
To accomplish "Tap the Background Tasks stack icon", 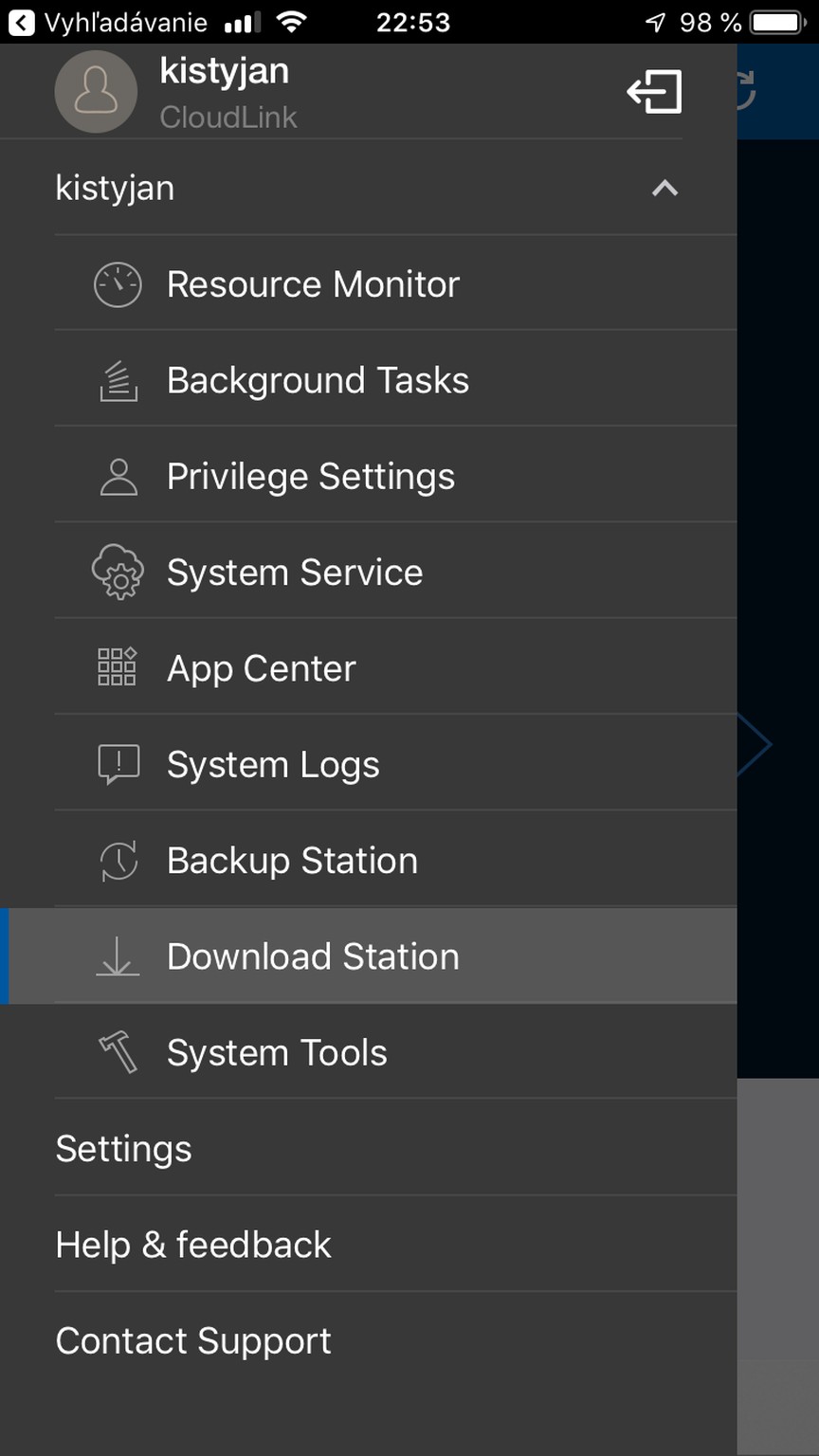I will pyautogui.click(x=118, y=381).
